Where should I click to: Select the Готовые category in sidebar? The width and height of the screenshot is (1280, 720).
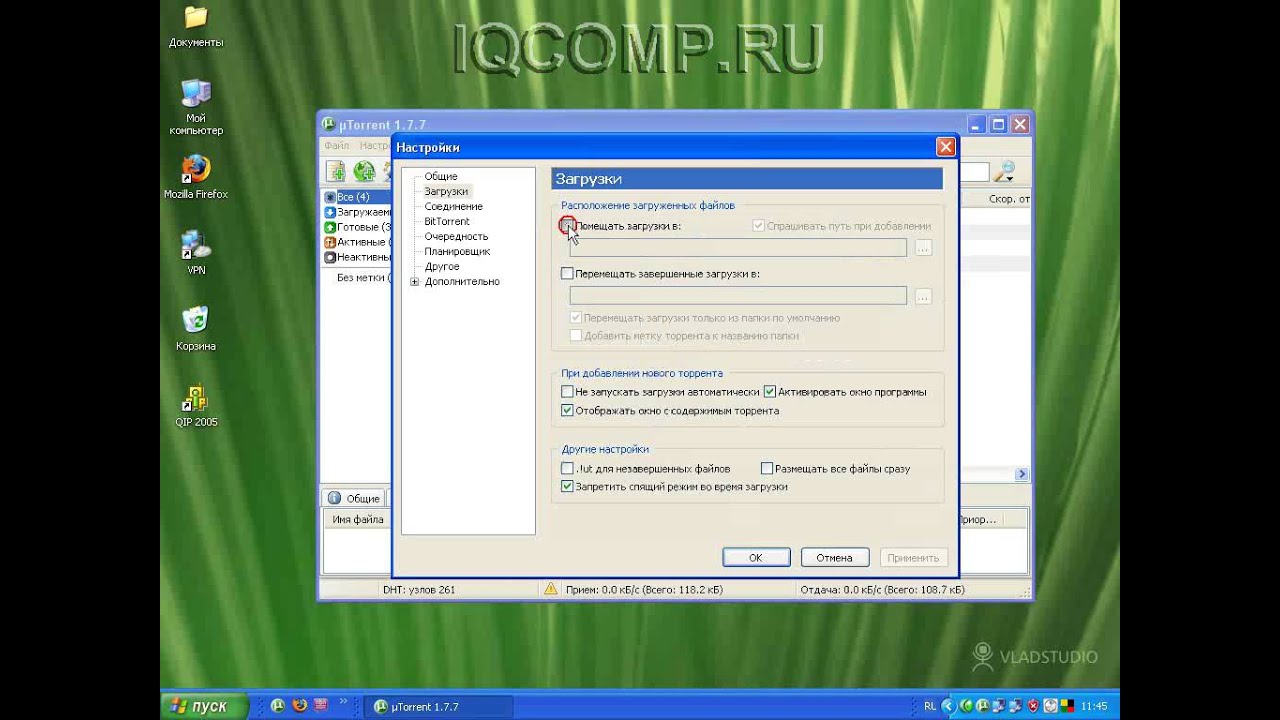tap(357, 227)
